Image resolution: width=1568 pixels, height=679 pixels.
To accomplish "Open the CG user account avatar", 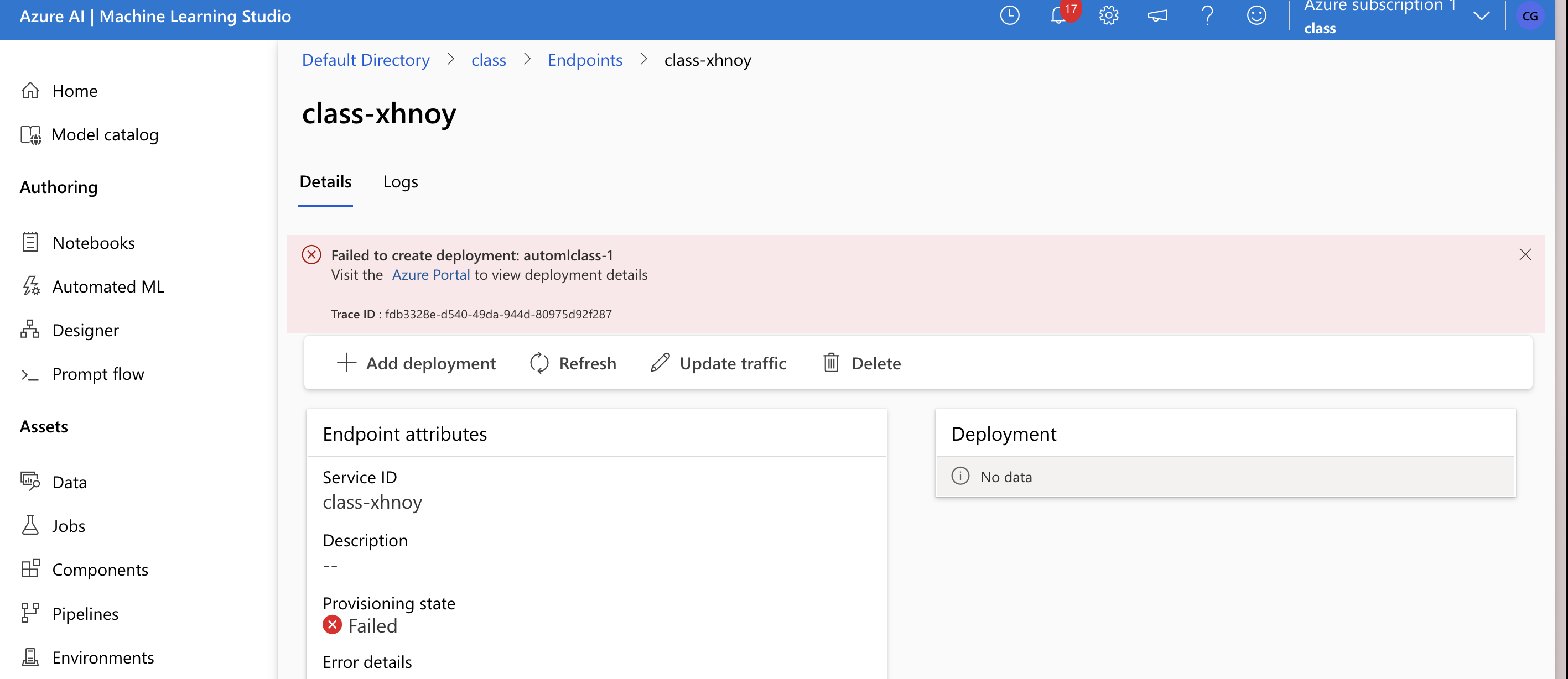I will [1529, 16].
